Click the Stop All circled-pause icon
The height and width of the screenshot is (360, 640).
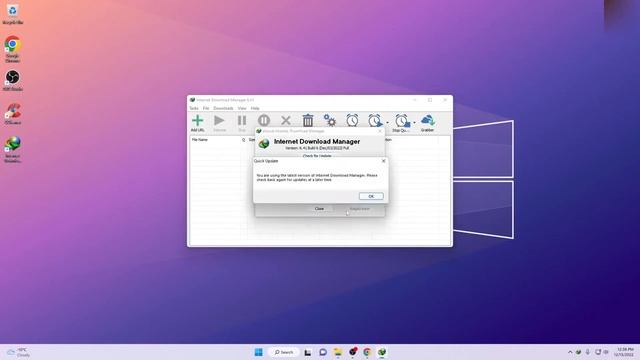click(264, 120)
